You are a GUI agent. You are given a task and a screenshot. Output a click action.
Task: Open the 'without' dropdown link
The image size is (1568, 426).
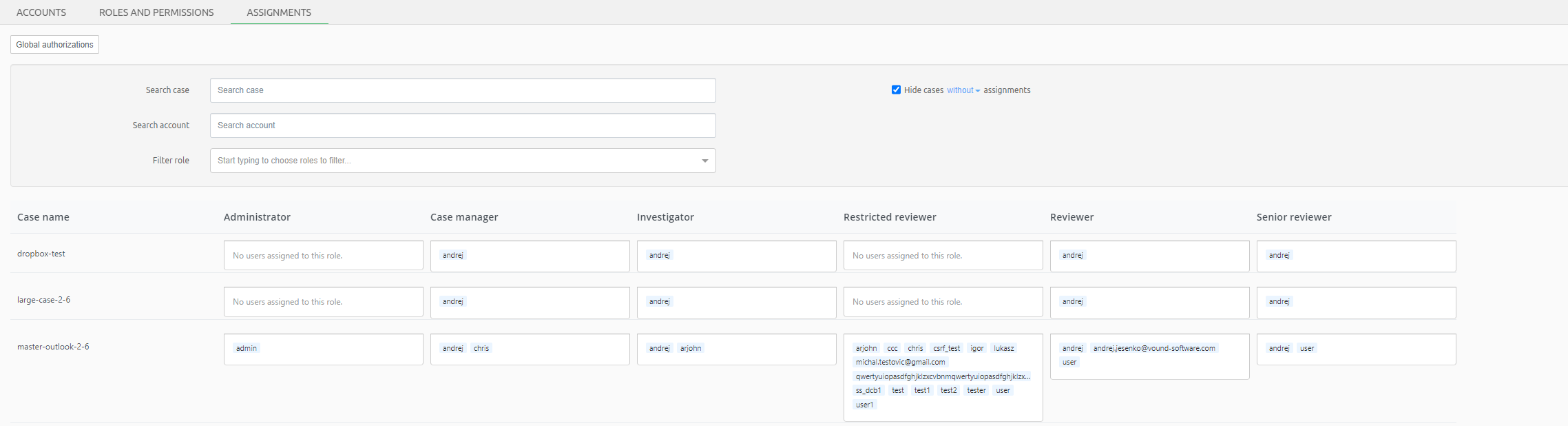[x=963, y=90]
